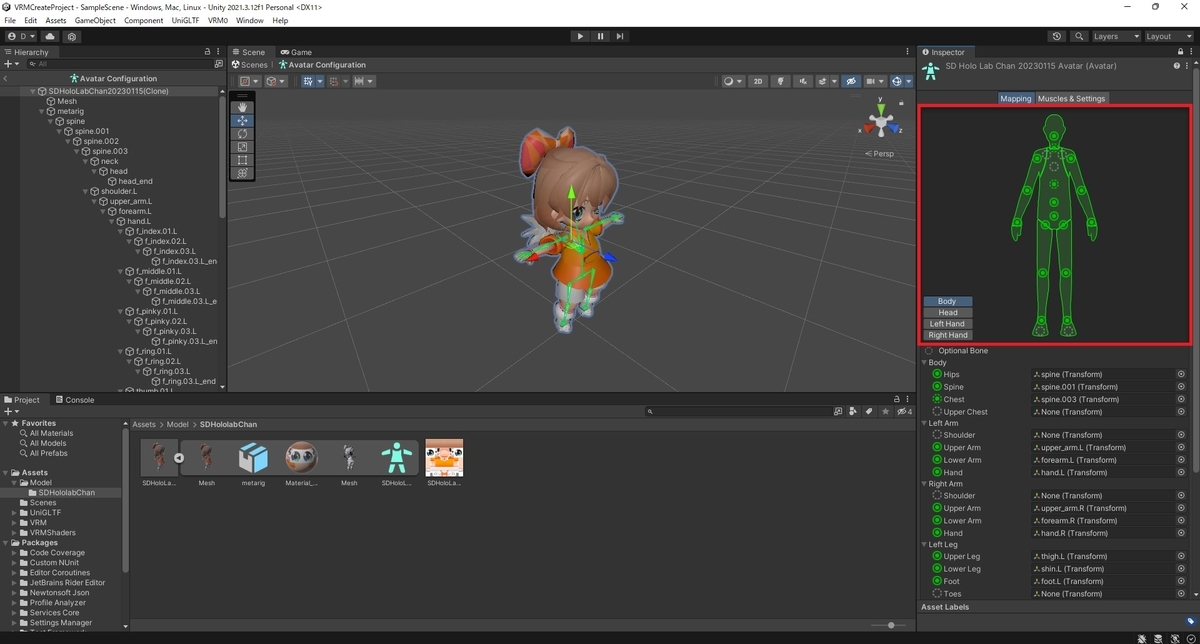Expand the Packages tree in Project

tap(6, 543)
